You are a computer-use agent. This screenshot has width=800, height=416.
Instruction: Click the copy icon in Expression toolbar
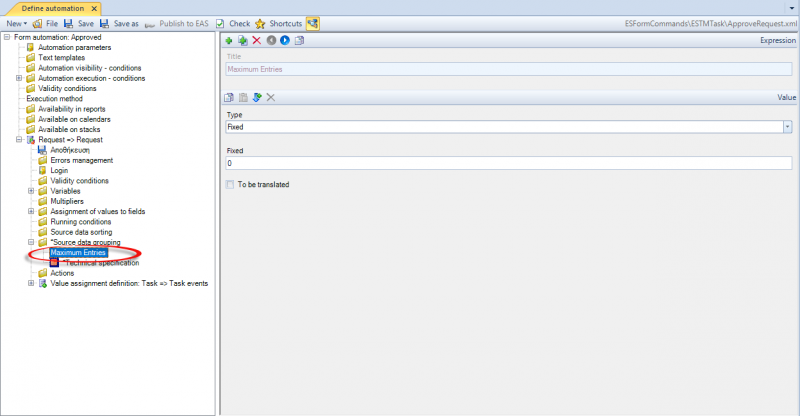coord(299,40)
